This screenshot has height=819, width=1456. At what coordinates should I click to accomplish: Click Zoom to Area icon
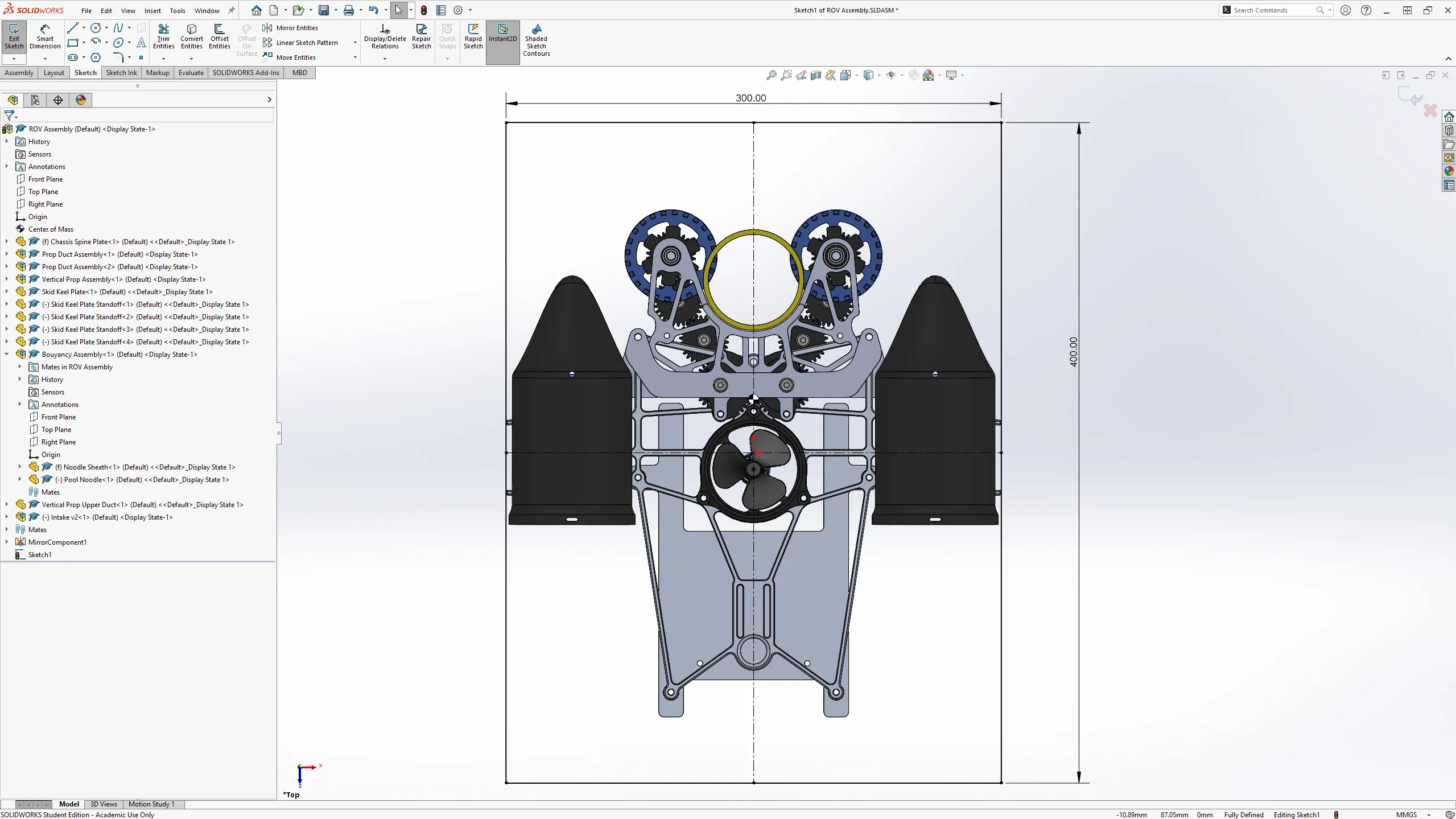point(786,75)
